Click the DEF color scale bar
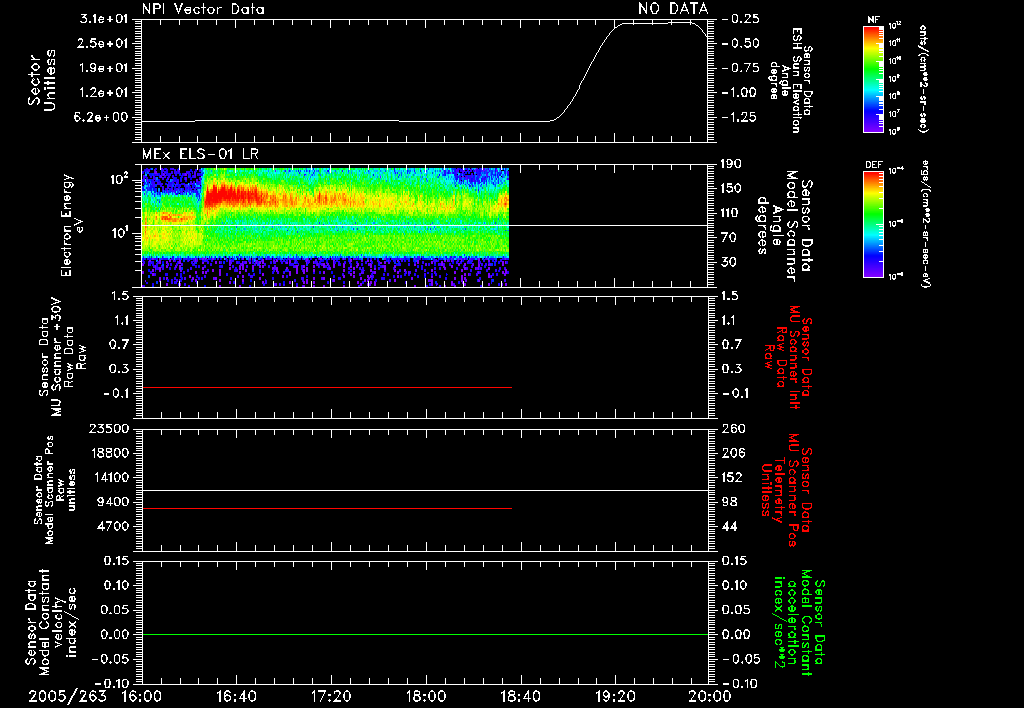The image size is (1024, 708). pos(874,224)
